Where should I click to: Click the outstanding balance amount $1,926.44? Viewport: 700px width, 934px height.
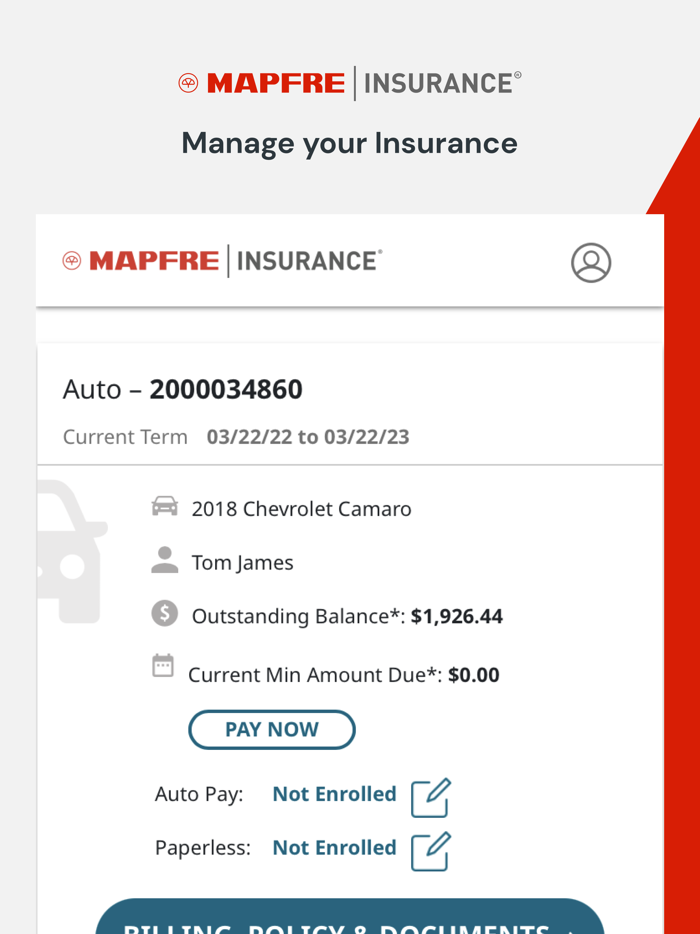[457, 615]
